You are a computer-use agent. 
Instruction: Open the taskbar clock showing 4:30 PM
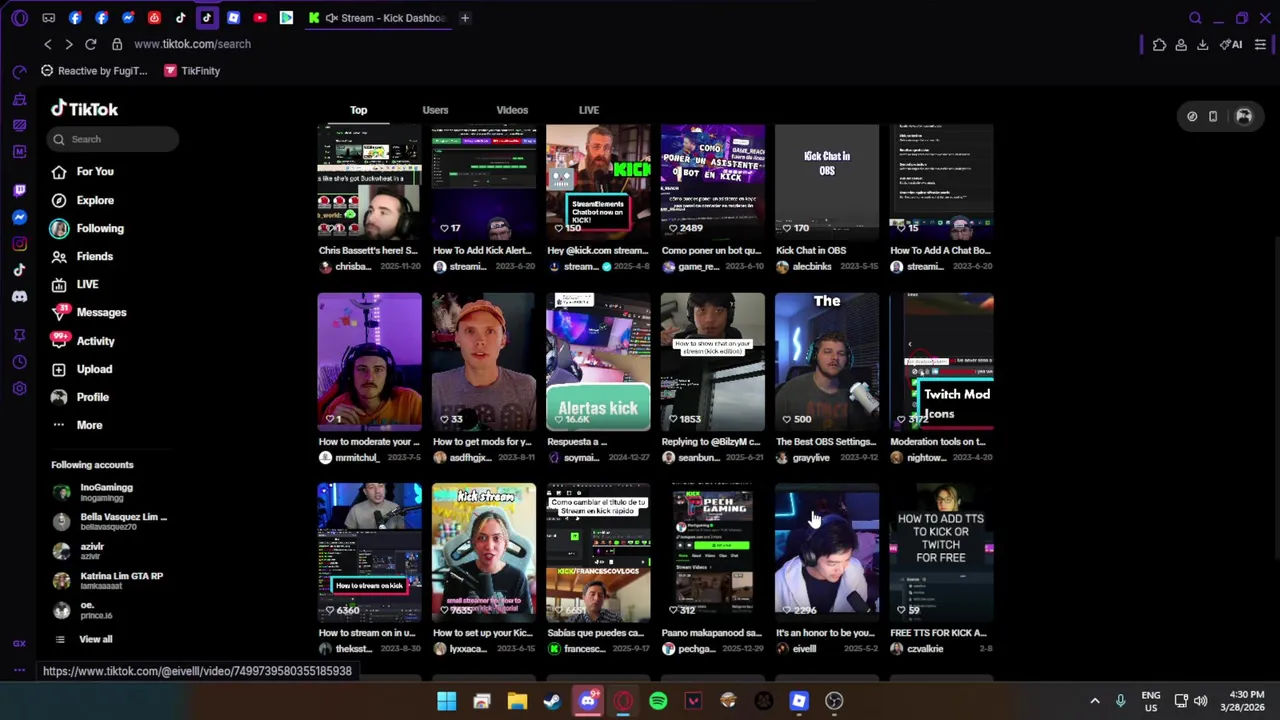[1246, 701]
